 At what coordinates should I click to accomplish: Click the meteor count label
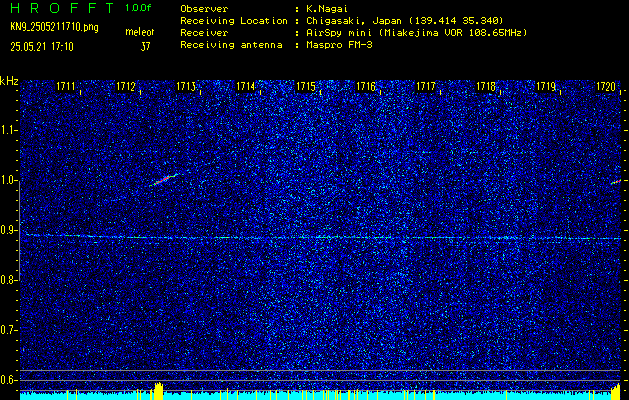click(x=140, y=32)
